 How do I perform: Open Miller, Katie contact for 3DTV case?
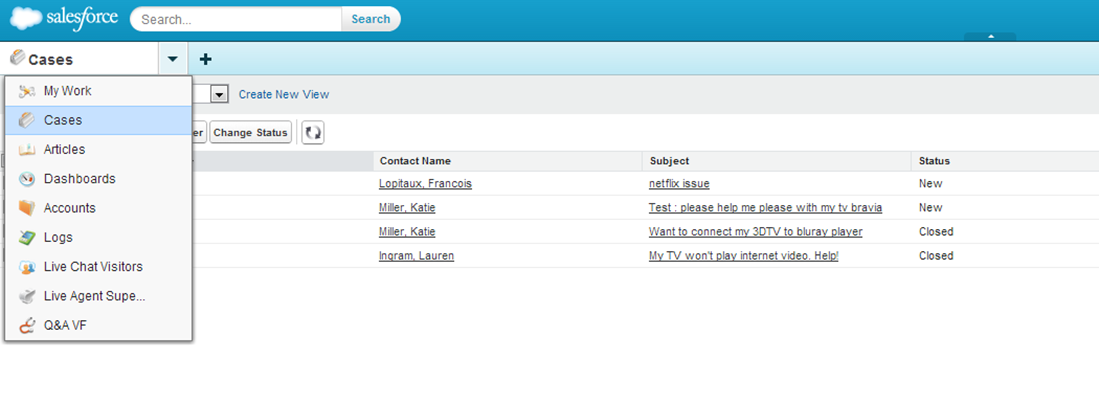[407, 231]
